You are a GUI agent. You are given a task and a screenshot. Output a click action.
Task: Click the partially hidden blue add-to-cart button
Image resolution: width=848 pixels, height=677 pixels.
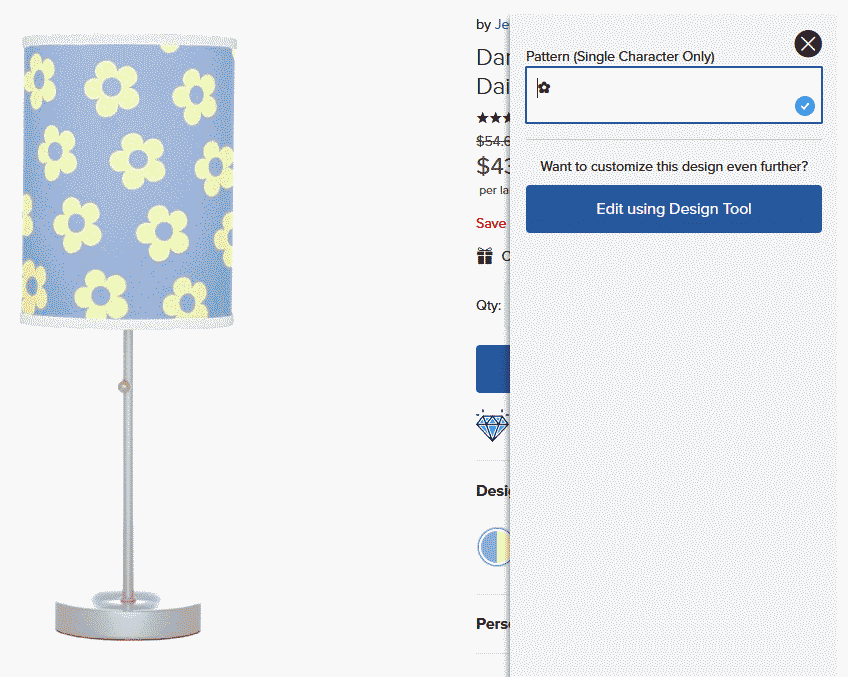pyautogui.click(x=493, y=369)
